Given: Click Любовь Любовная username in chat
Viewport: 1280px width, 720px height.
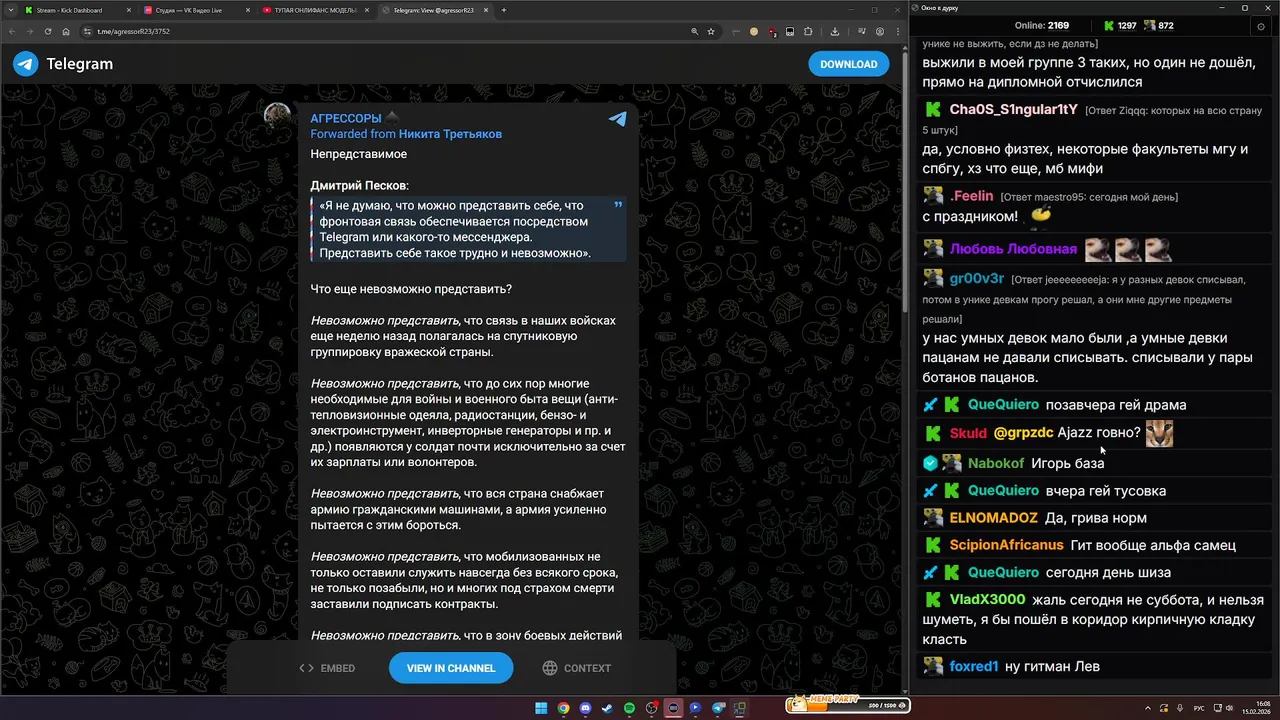Looking at the screenshot, I should [x=1013, y=249].
